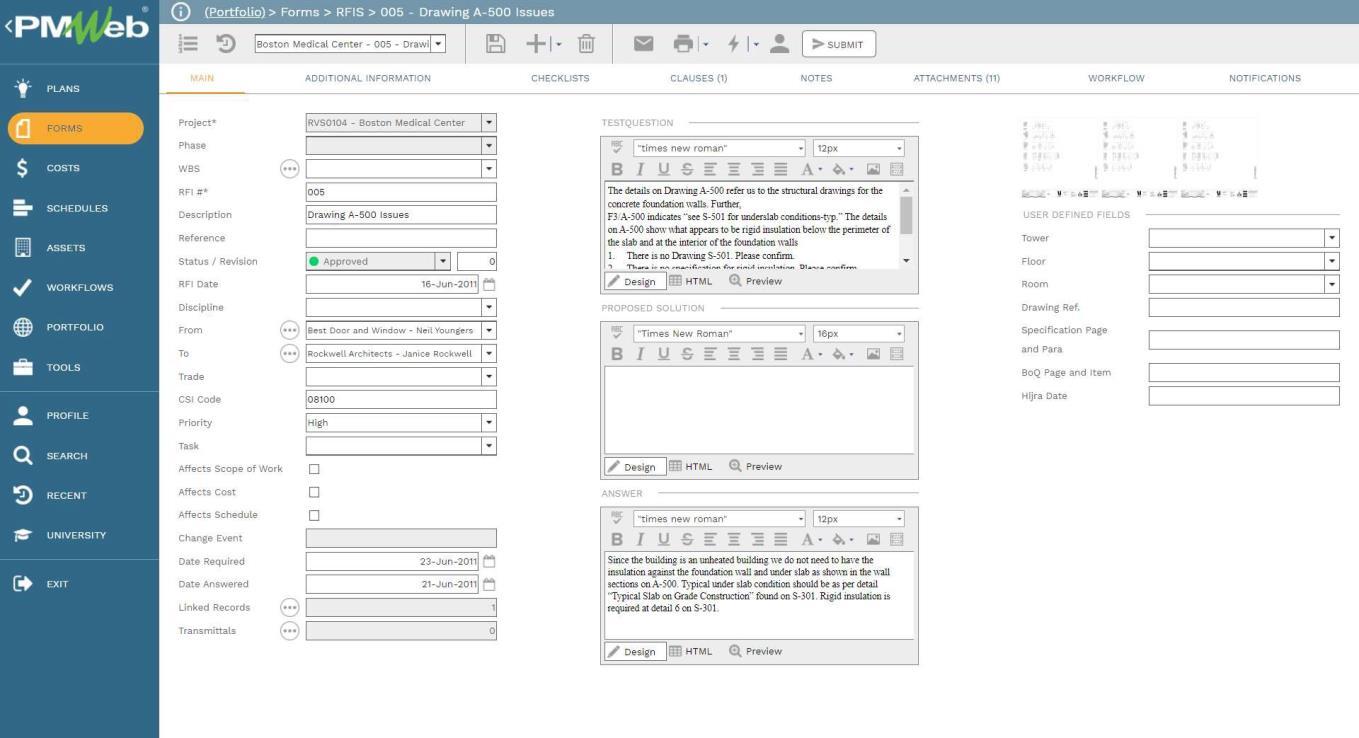Check the Affects Schedule box
Viewport: 1359px width, 738px height.
314,515
